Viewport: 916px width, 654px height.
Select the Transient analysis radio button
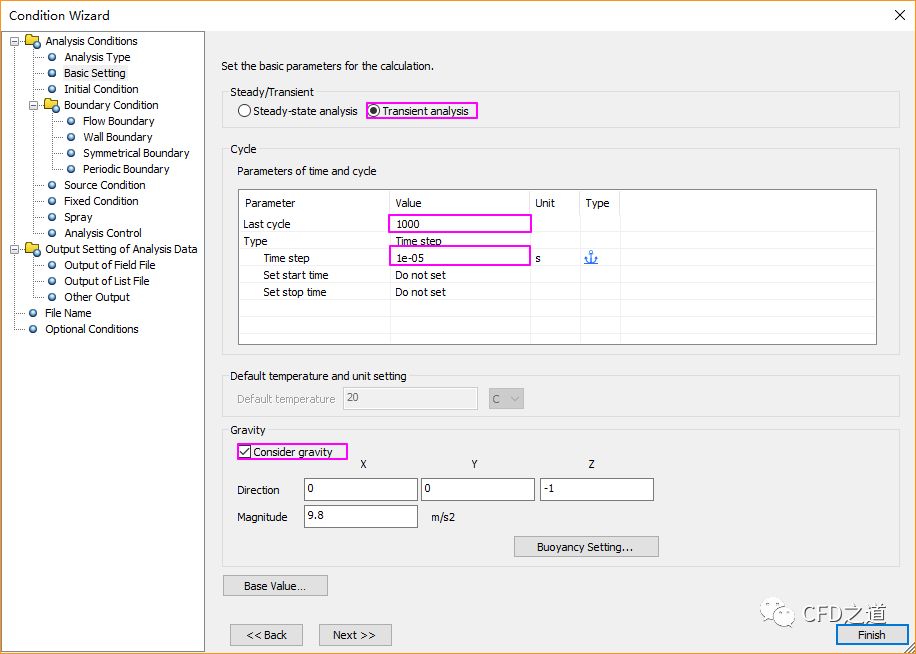[374, 111]
